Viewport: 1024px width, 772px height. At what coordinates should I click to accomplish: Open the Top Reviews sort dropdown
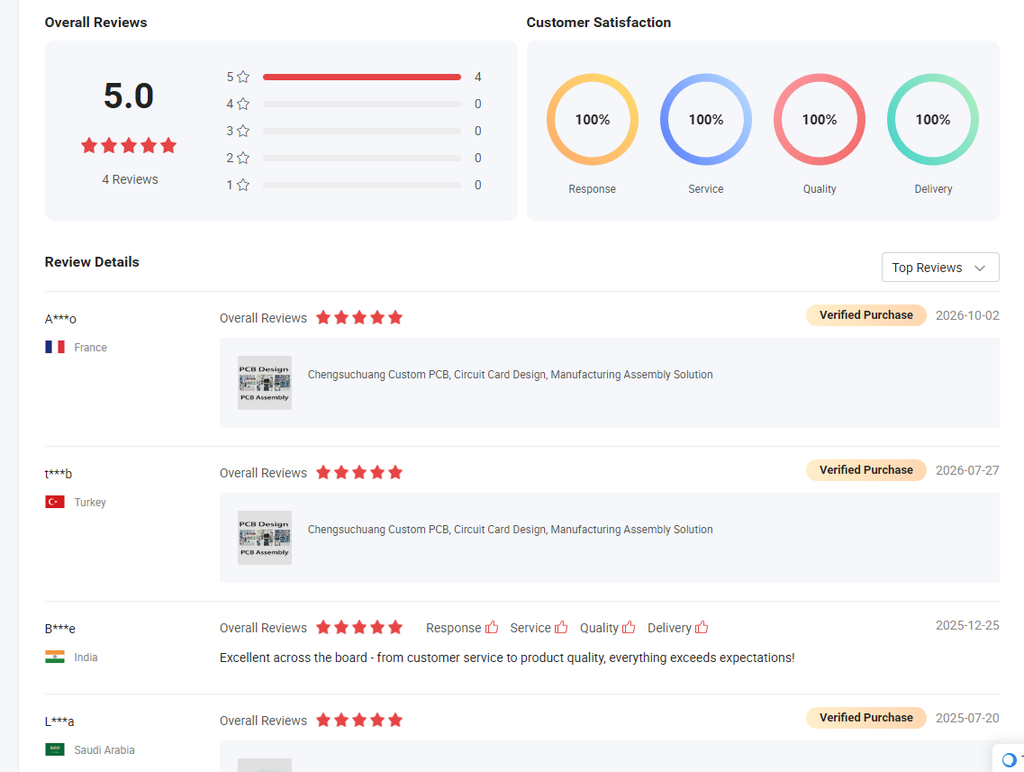tap(940, 267)
